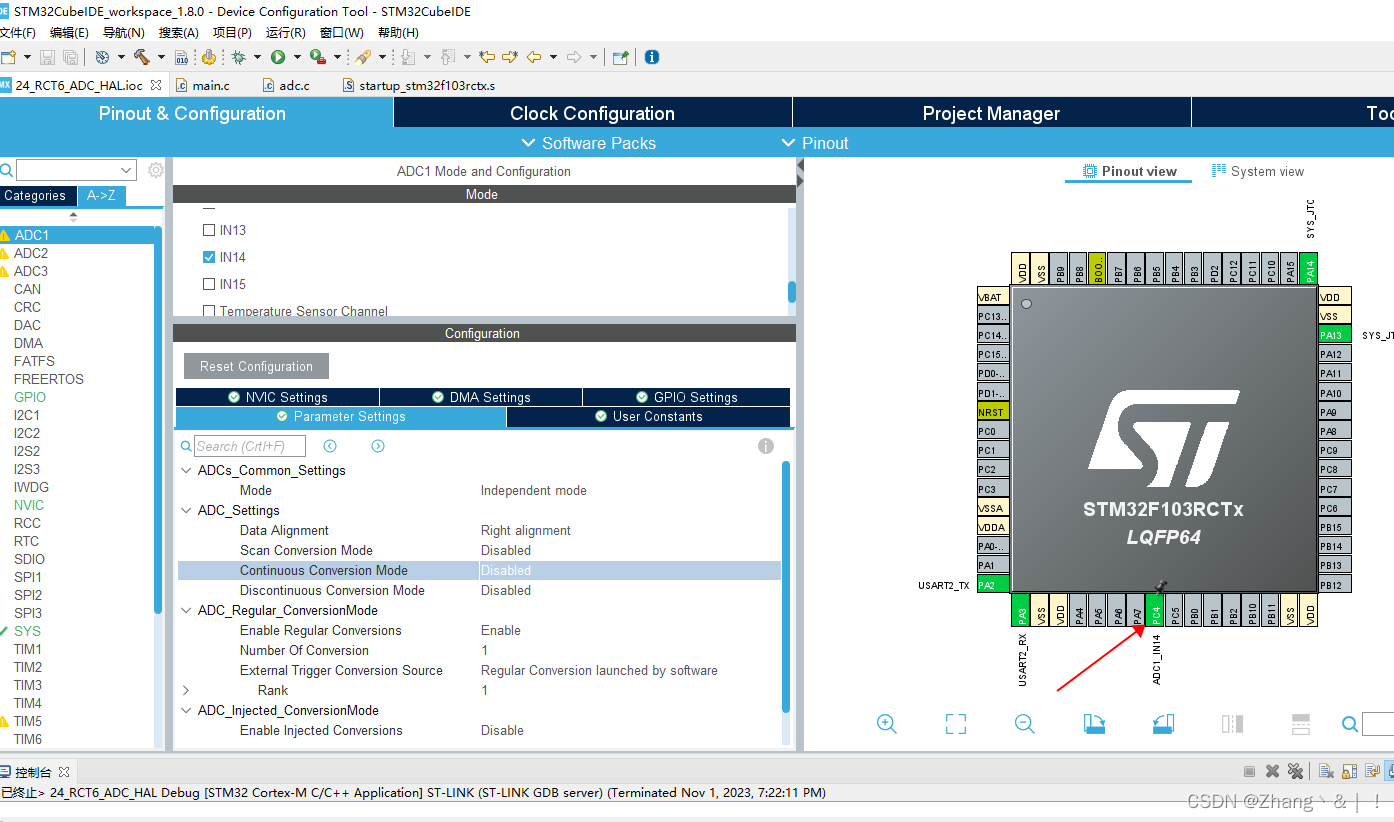Toggle Temperature Sensor Channel checkbox

[209, 311]
